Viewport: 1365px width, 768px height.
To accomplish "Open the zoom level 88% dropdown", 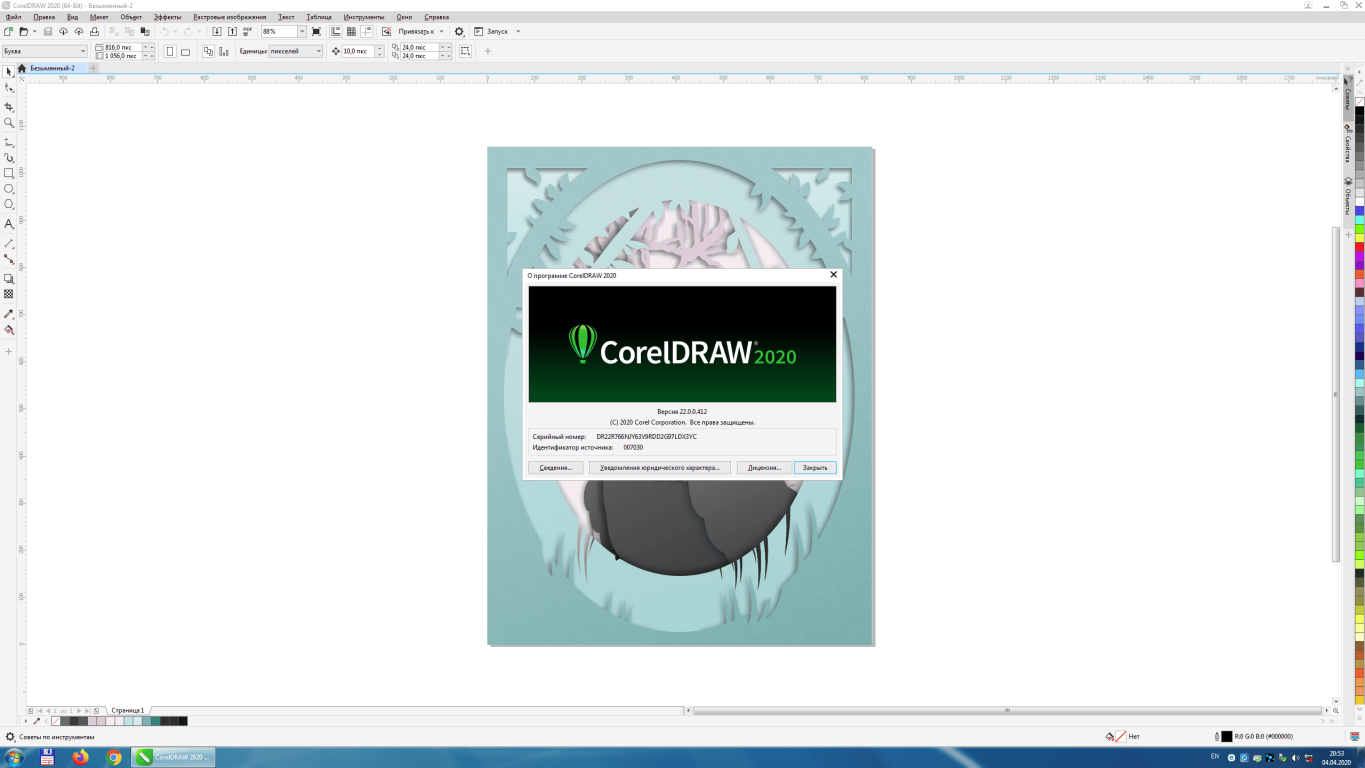I will 302,32.
